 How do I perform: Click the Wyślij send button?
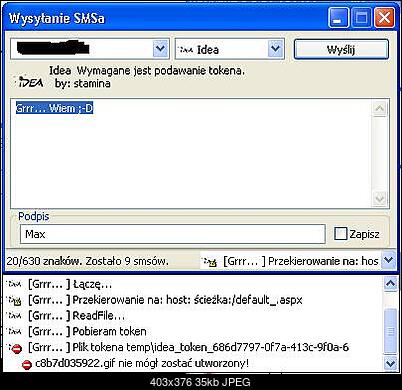point(341,49)
